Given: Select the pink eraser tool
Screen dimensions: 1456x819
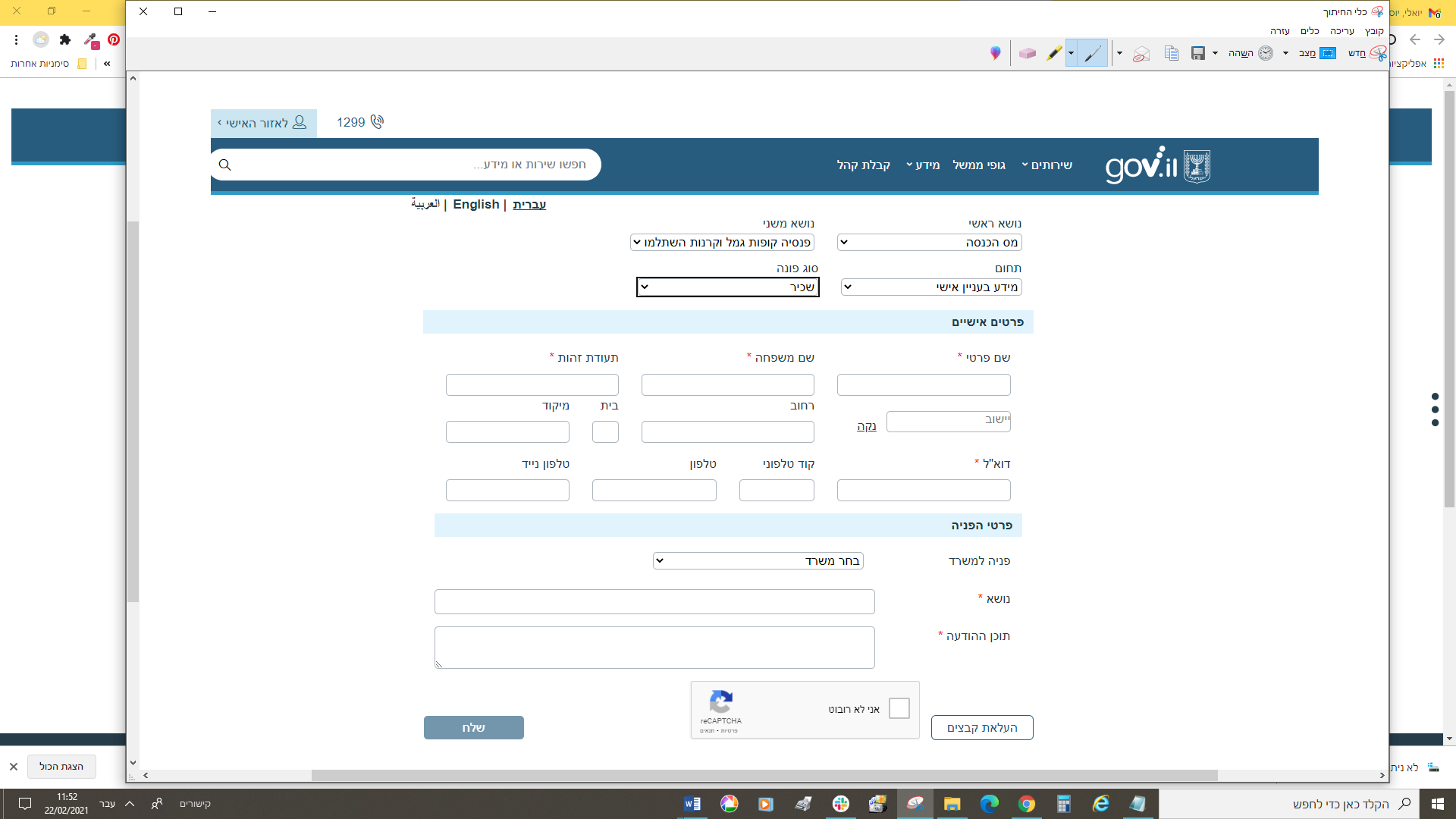Looking at the screenshot, I should [1028, 53].
